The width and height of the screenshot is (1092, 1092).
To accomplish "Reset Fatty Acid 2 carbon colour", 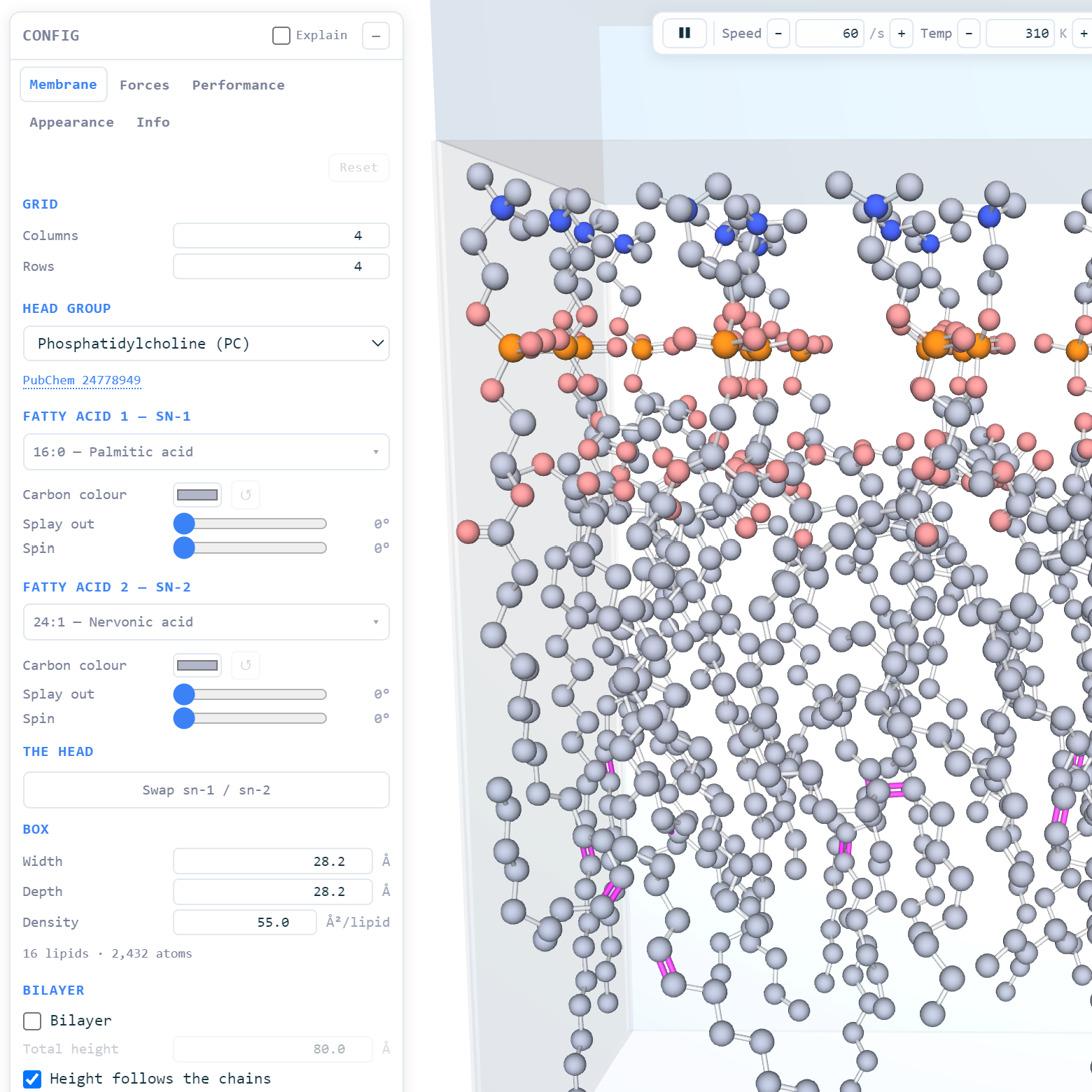I will point(246,665).
